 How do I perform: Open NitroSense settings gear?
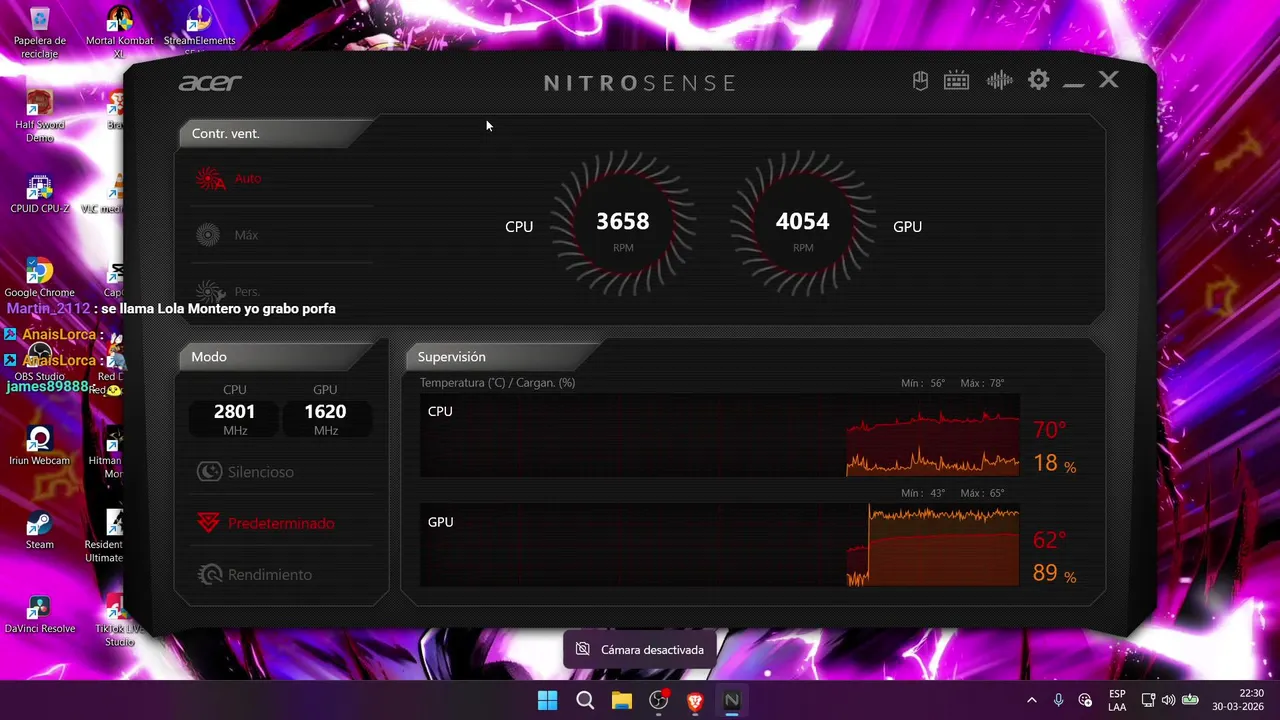click(x=1039, y=80)
